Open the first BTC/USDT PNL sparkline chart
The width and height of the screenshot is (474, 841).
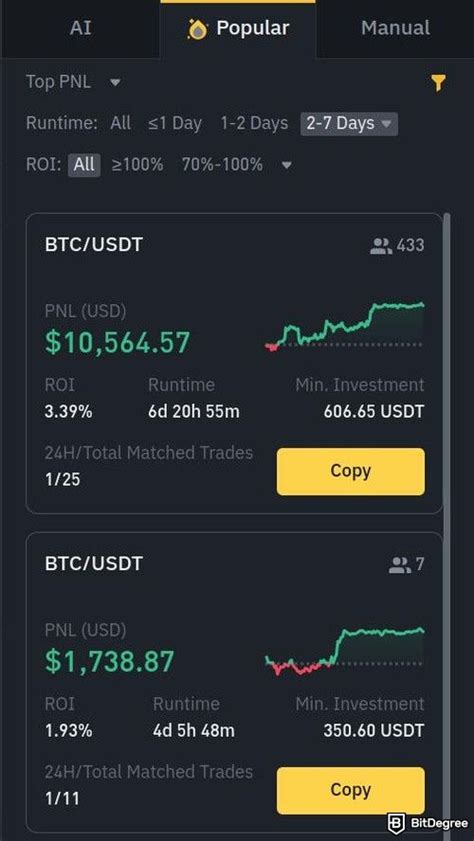[344, 327]
